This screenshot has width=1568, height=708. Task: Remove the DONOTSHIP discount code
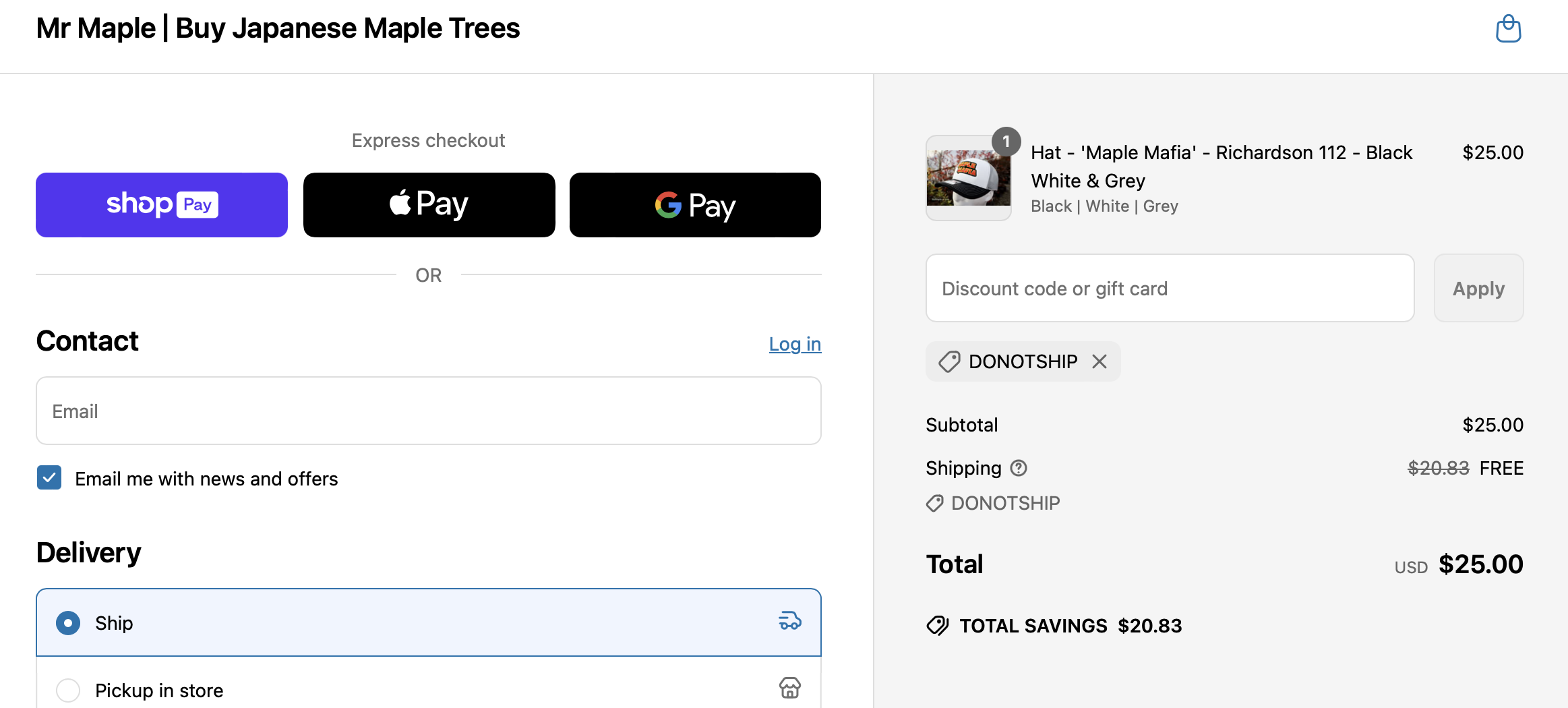coord(1099,362)
